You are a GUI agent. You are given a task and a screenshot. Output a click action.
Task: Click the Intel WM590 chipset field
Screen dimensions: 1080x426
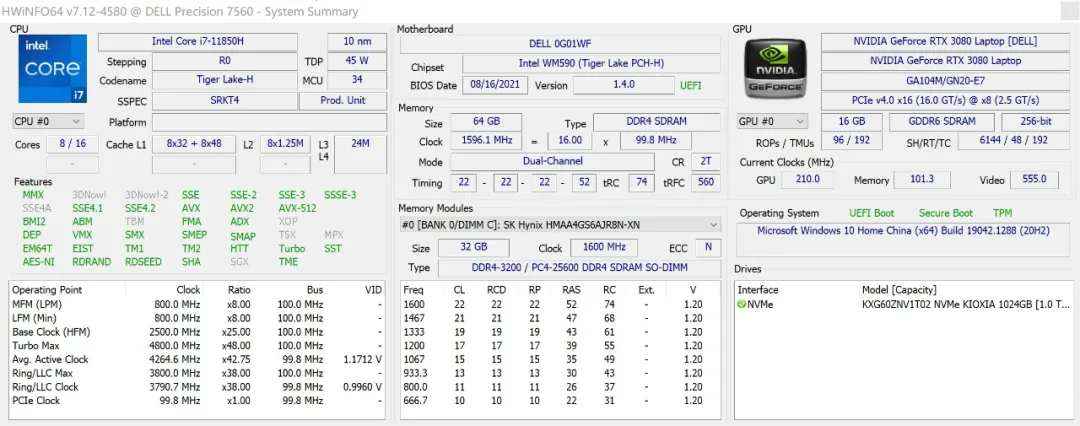[x=591, y=64]
